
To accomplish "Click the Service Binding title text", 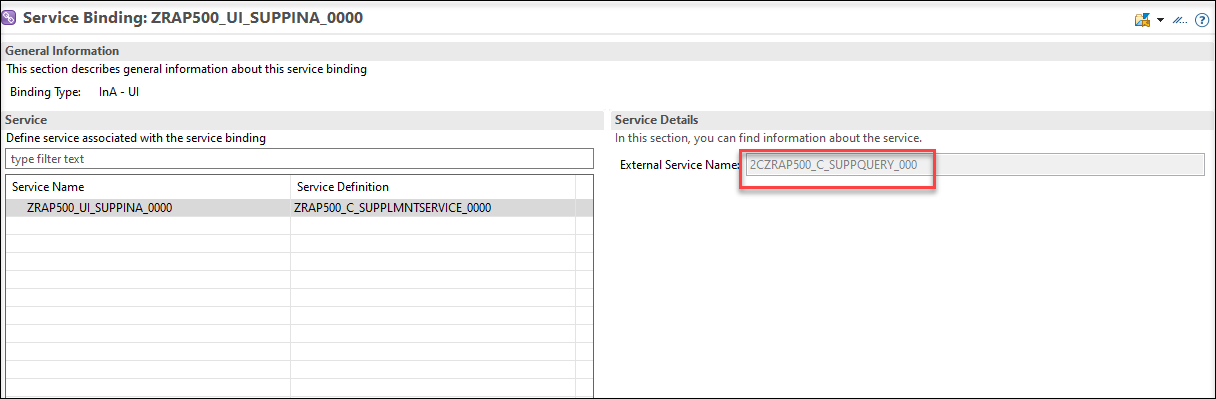I will [x=193, y=18].
